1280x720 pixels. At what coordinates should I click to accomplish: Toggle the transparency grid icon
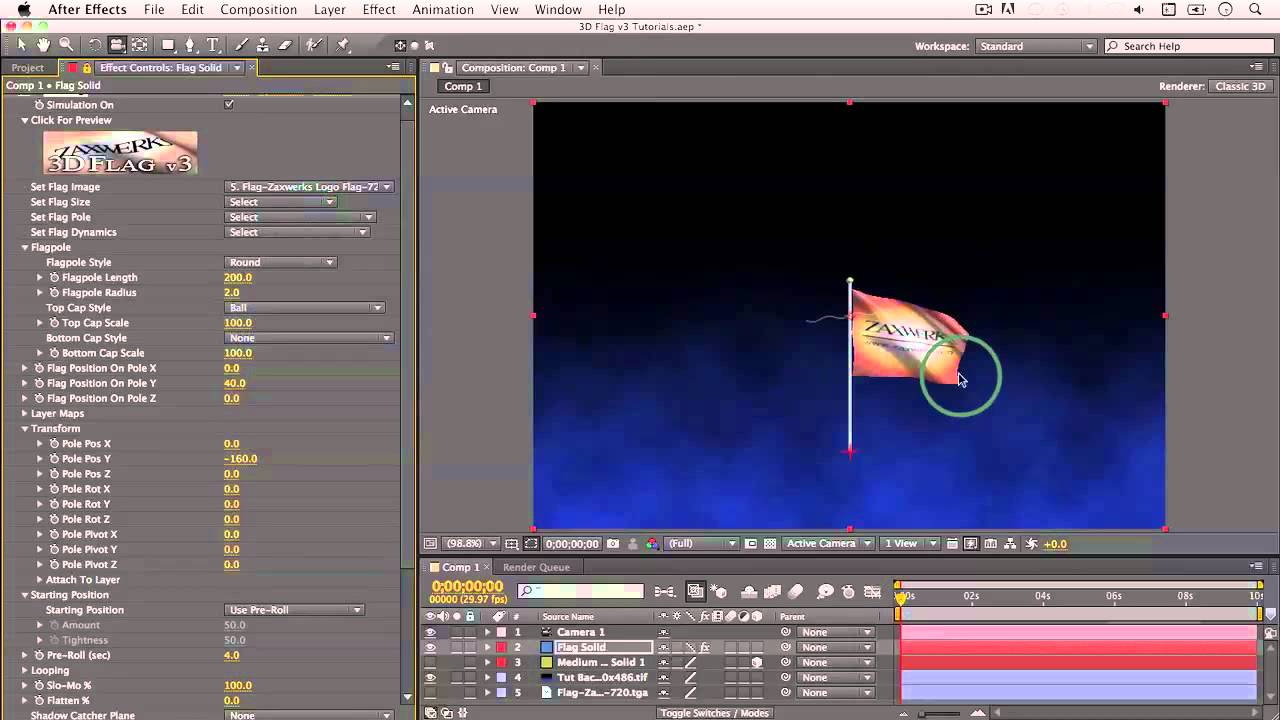click(770, 544)
